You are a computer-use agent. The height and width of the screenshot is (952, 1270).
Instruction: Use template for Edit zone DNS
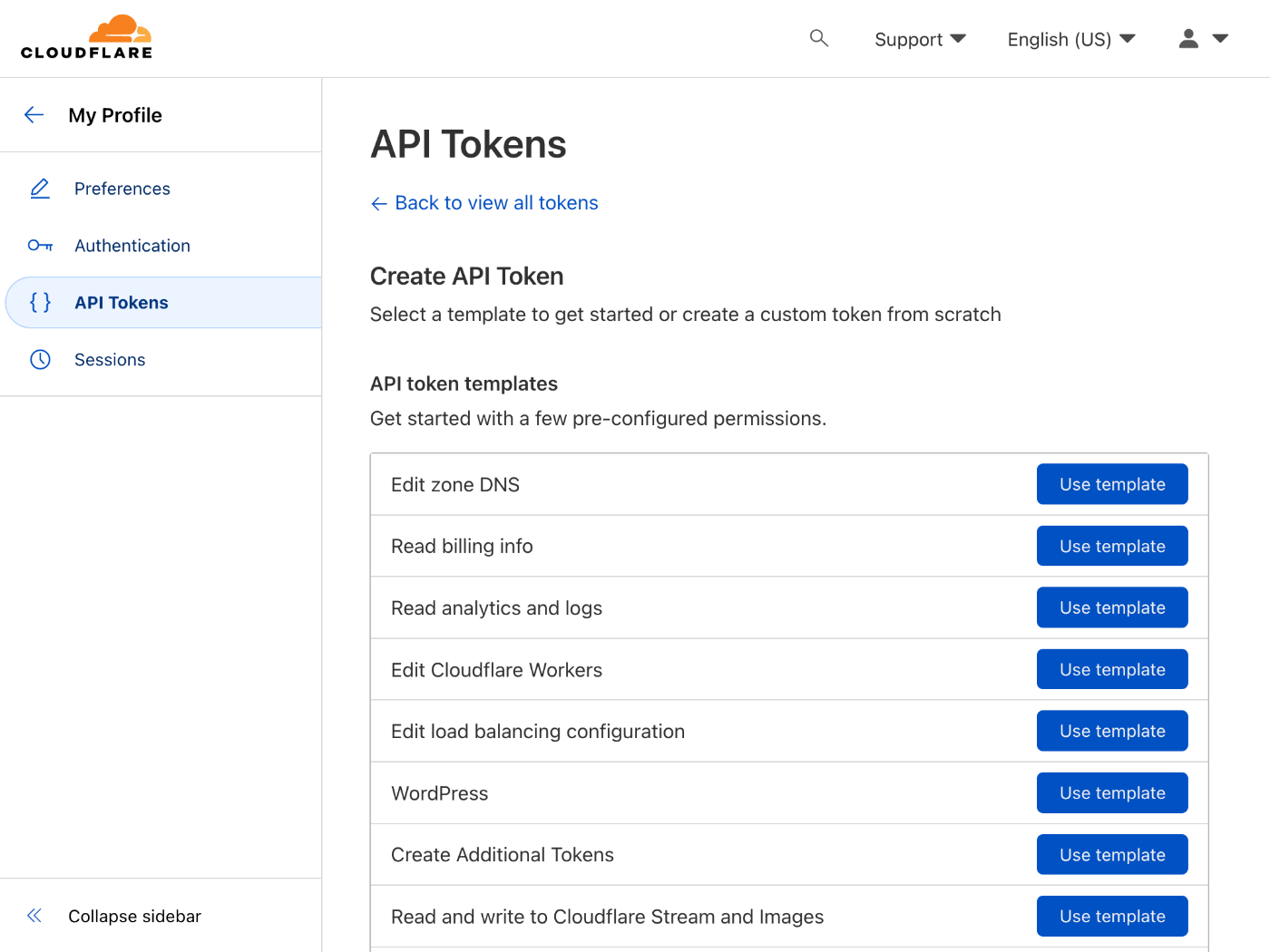click(x=1112, y=484)
